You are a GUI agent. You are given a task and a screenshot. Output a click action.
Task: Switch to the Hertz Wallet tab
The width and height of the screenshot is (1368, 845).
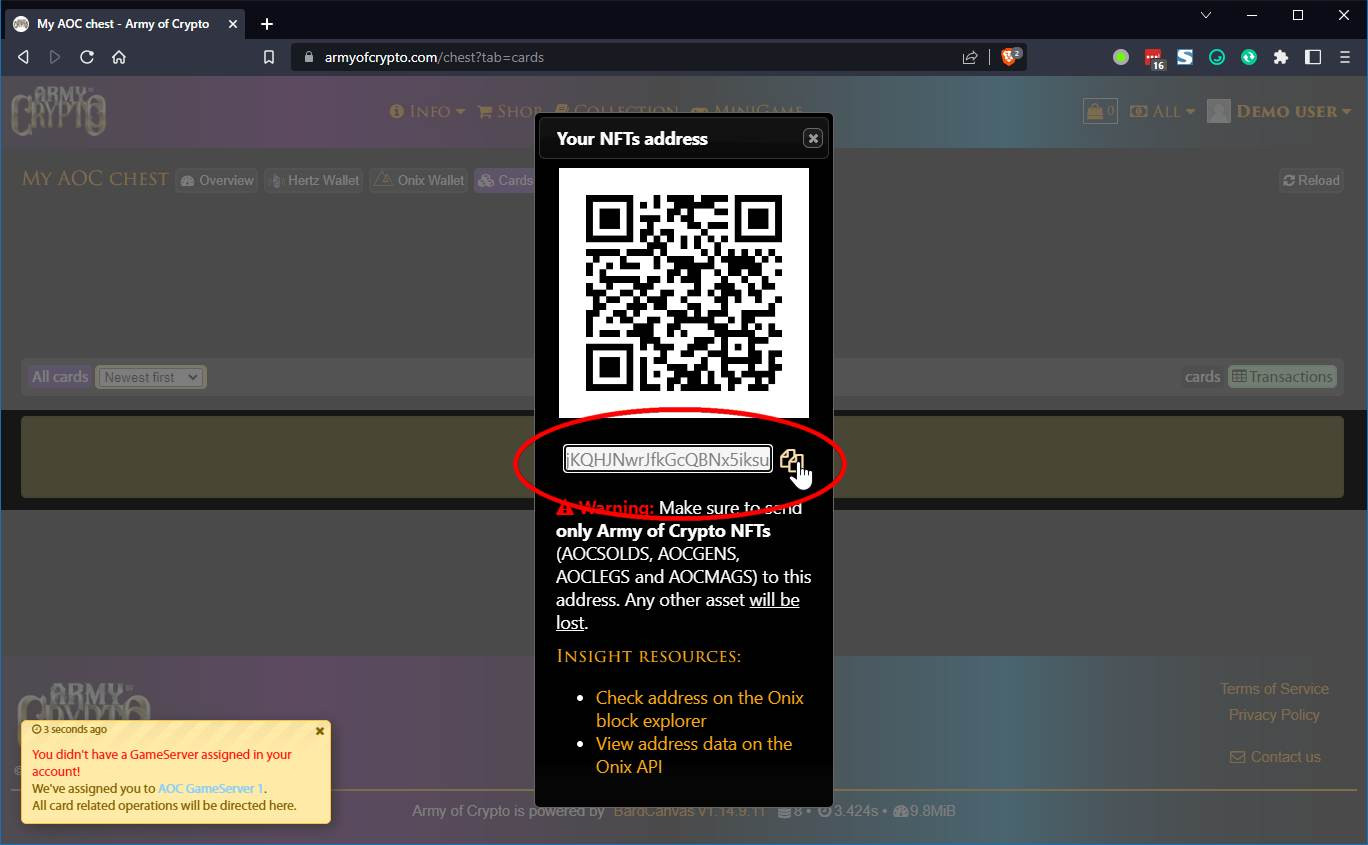314,180
